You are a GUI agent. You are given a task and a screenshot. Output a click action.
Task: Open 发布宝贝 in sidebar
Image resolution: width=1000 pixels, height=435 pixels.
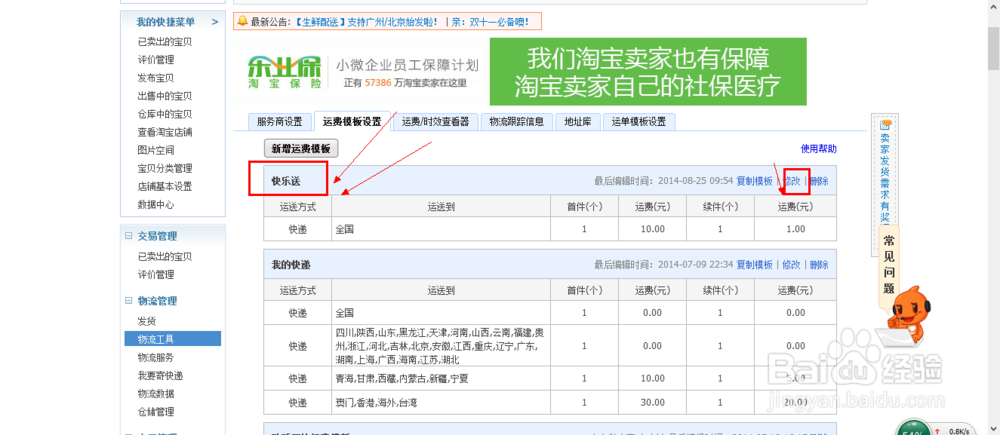pos(156,78)
